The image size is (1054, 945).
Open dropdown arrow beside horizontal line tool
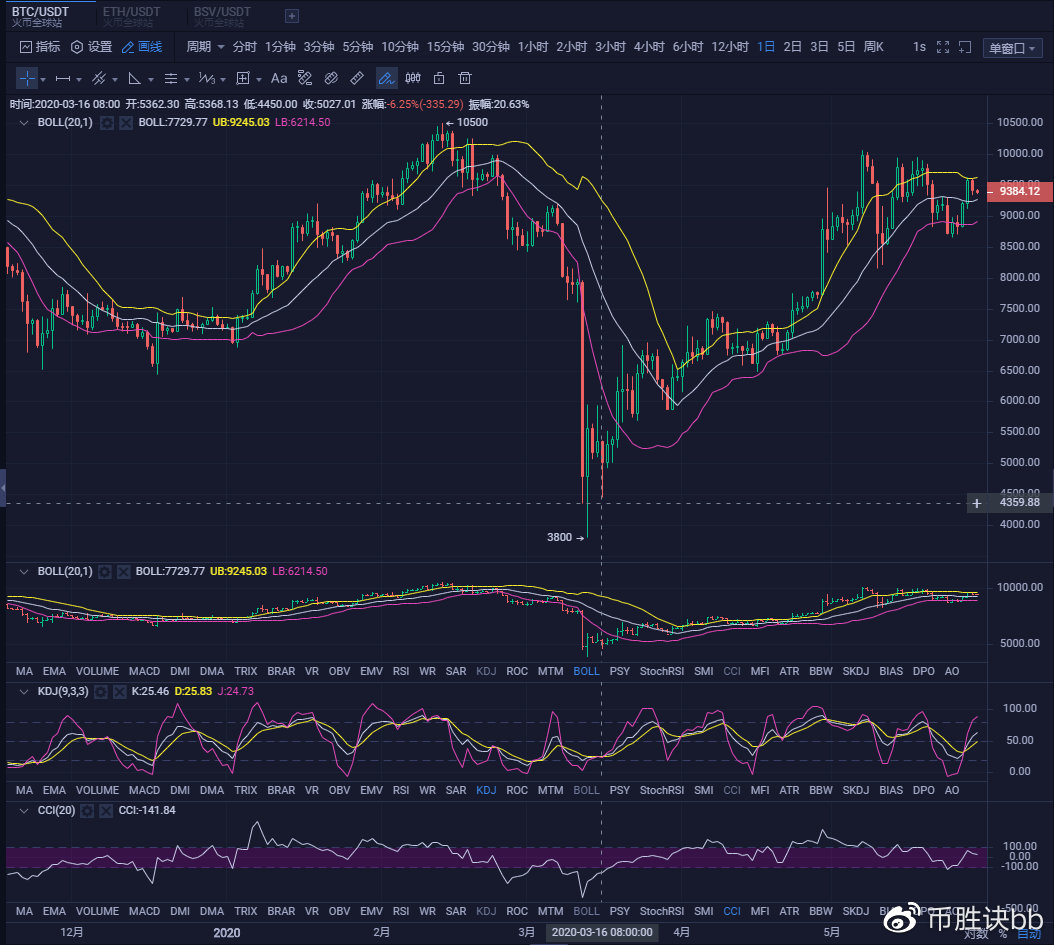pos(79,79)
